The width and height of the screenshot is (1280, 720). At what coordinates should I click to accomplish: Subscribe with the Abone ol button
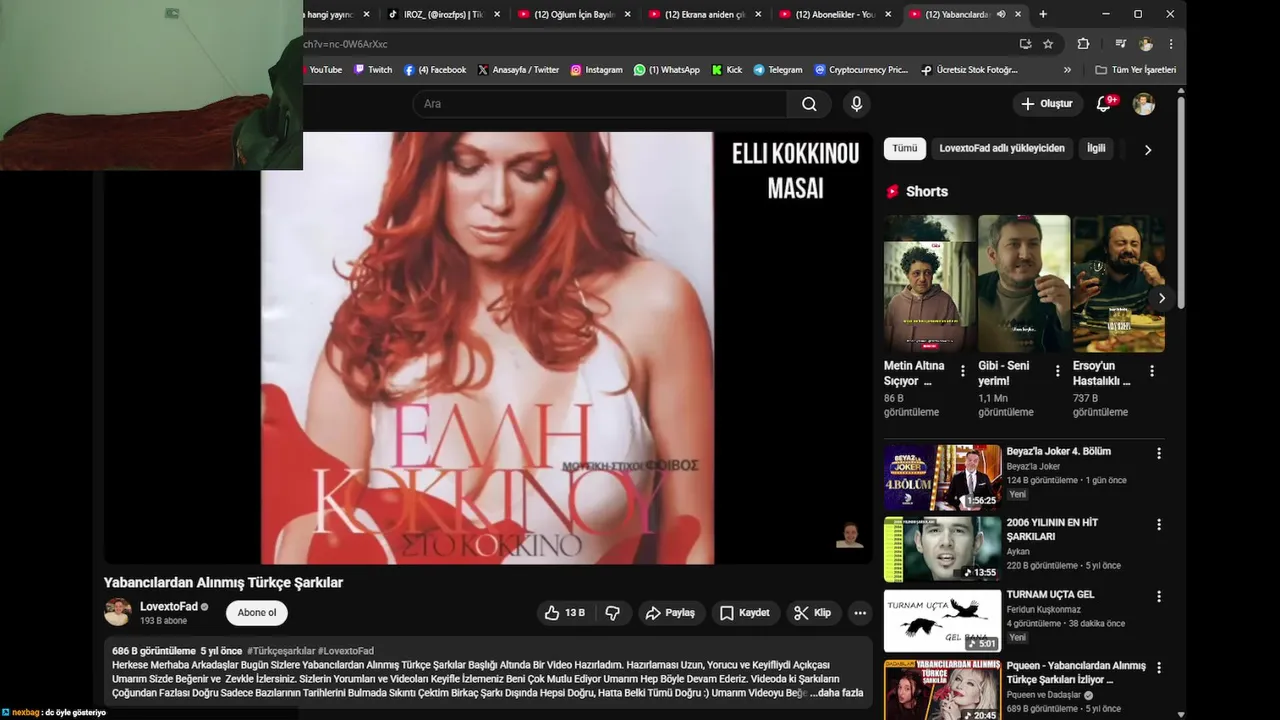pos(257,613)
